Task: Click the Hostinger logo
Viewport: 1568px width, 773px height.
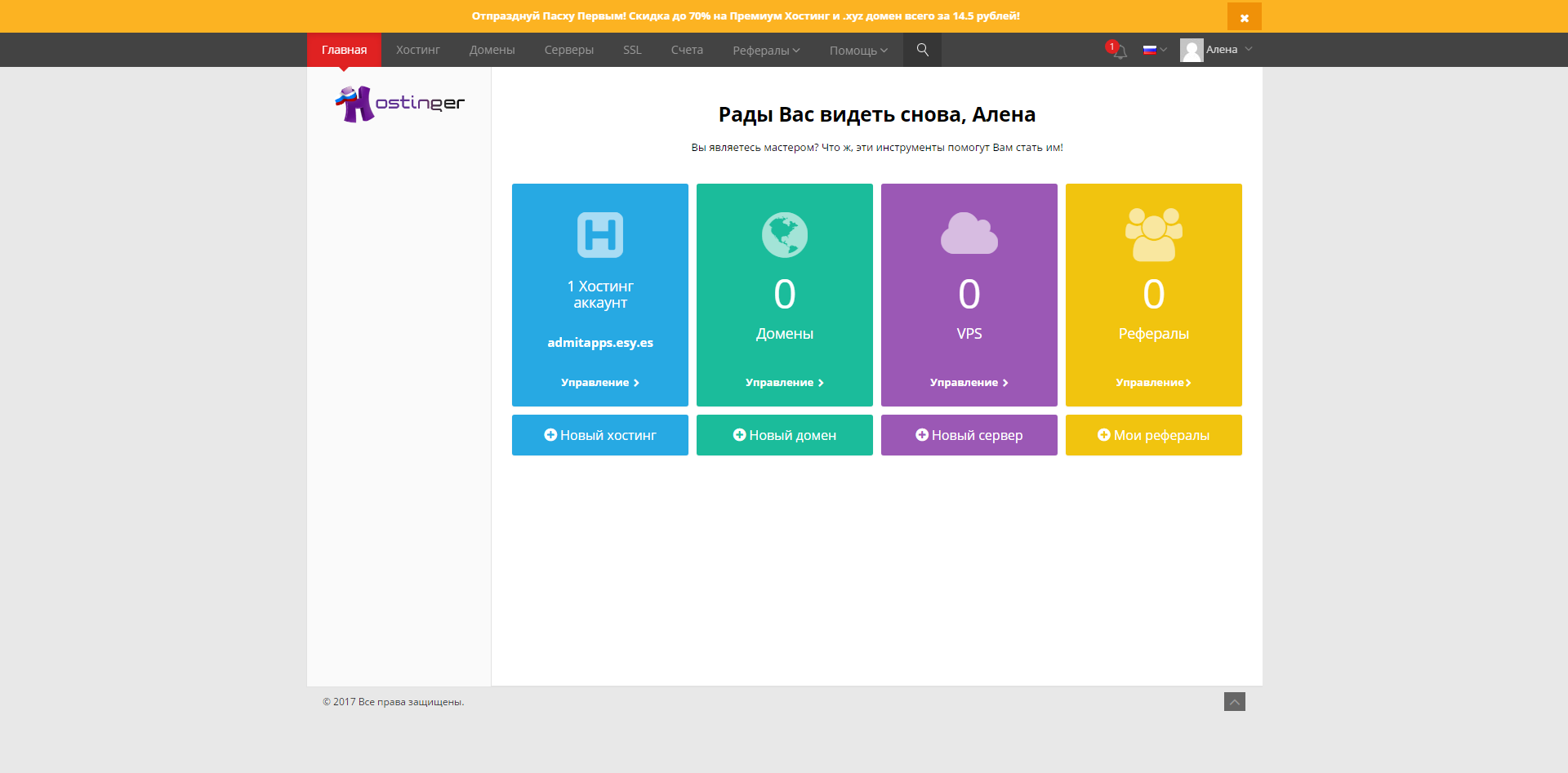Action: coord(399,104)
